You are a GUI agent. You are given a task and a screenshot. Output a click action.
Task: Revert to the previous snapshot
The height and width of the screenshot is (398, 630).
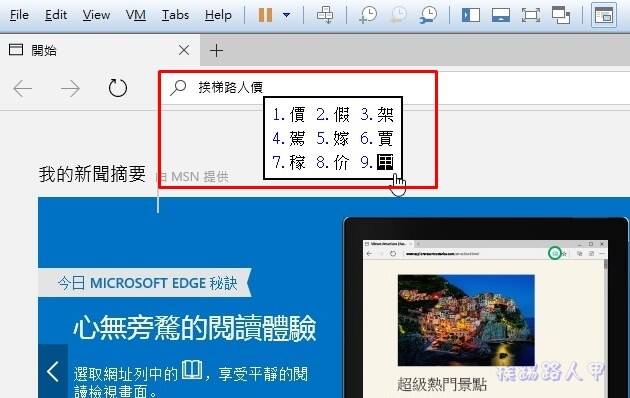(x=398, y=15)
